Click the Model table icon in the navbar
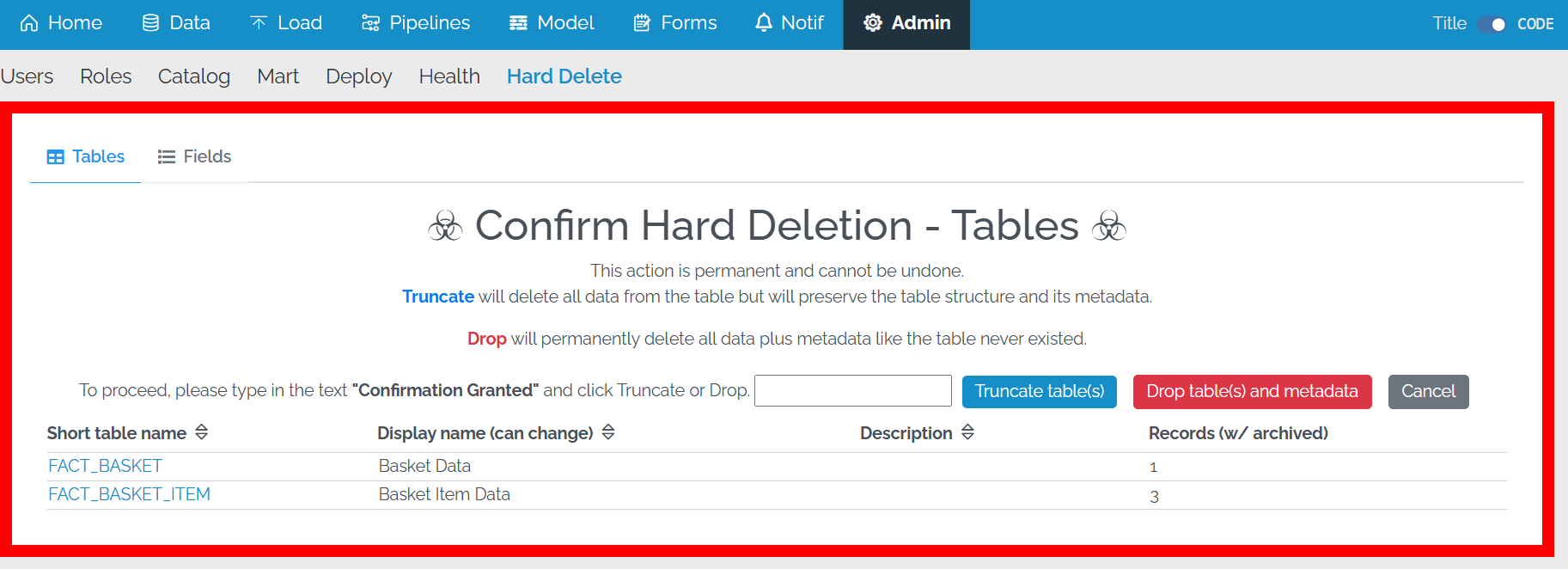This screenshot has width=1568, height=569. tap(518, 23)
